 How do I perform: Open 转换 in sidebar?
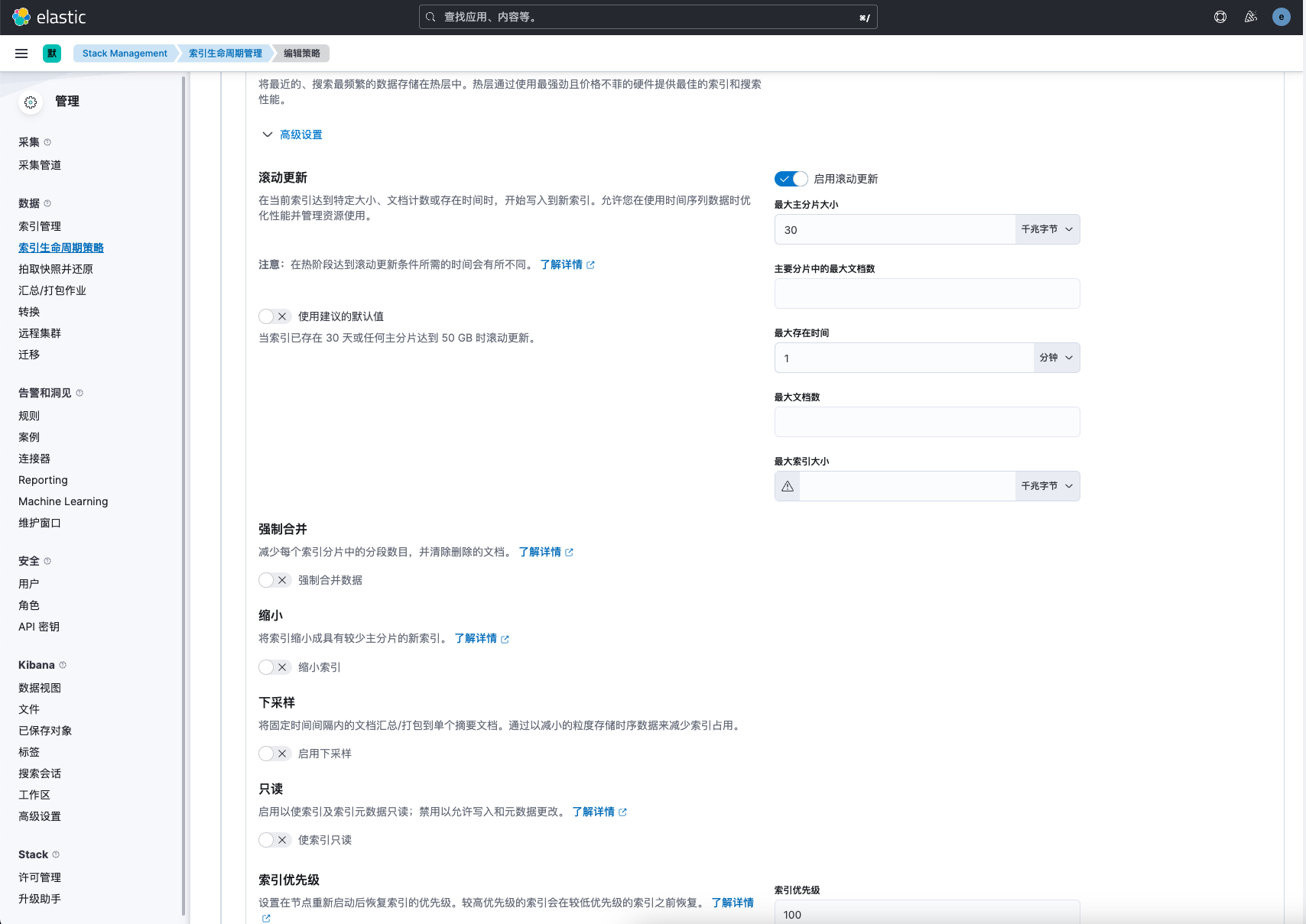click(x=29, y=312)
